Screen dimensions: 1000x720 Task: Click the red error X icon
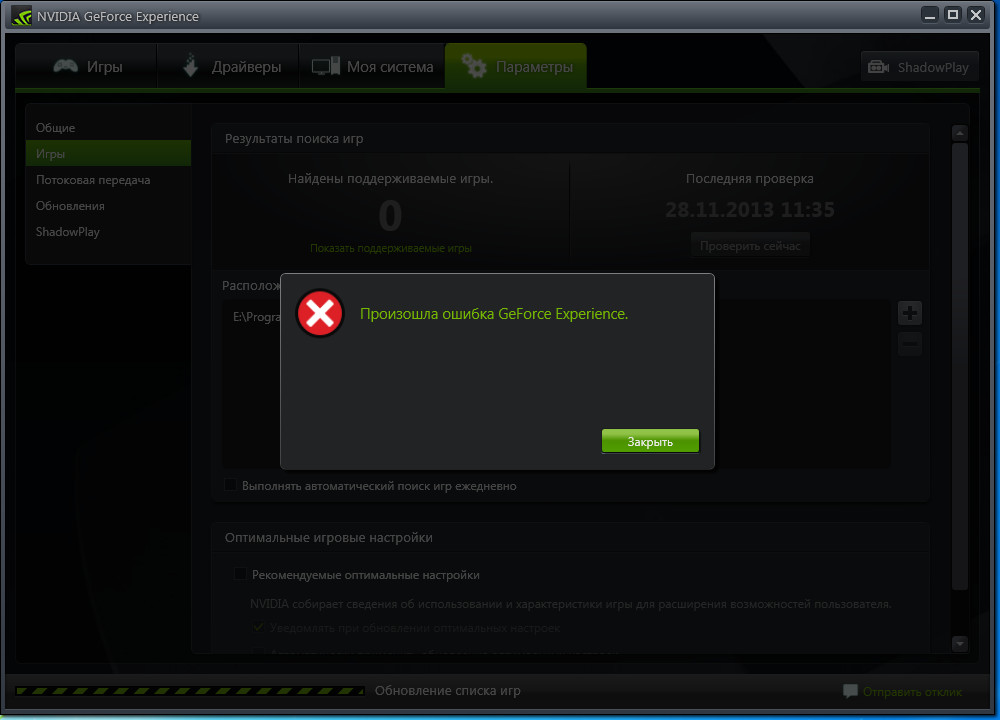coord(320,313)
